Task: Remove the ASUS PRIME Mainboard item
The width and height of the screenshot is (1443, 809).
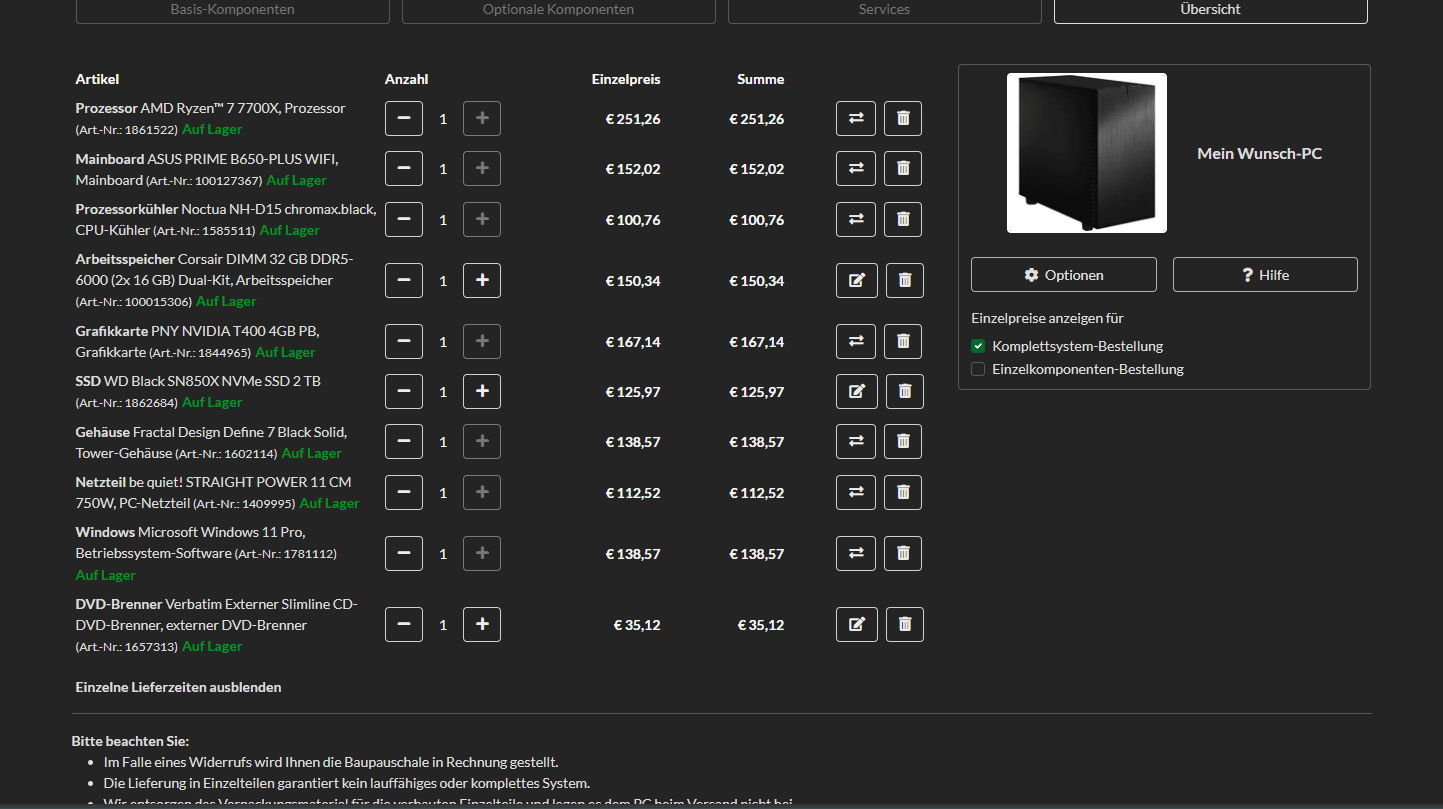Action: coord(903,168)
